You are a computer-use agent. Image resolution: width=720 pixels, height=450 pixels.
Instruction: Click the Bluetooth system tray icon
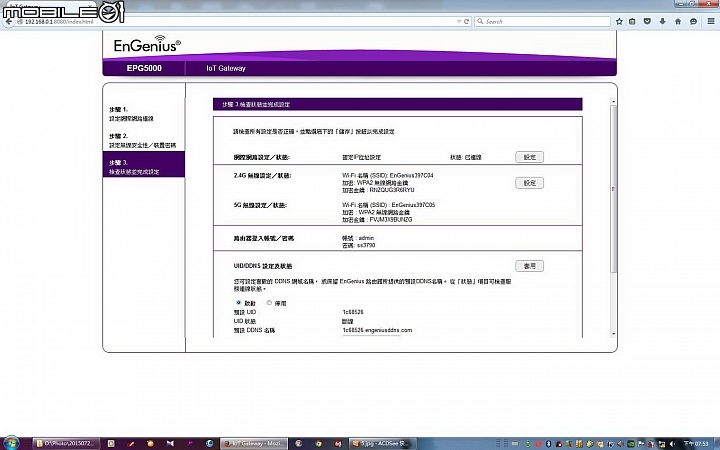pos(548,444)
